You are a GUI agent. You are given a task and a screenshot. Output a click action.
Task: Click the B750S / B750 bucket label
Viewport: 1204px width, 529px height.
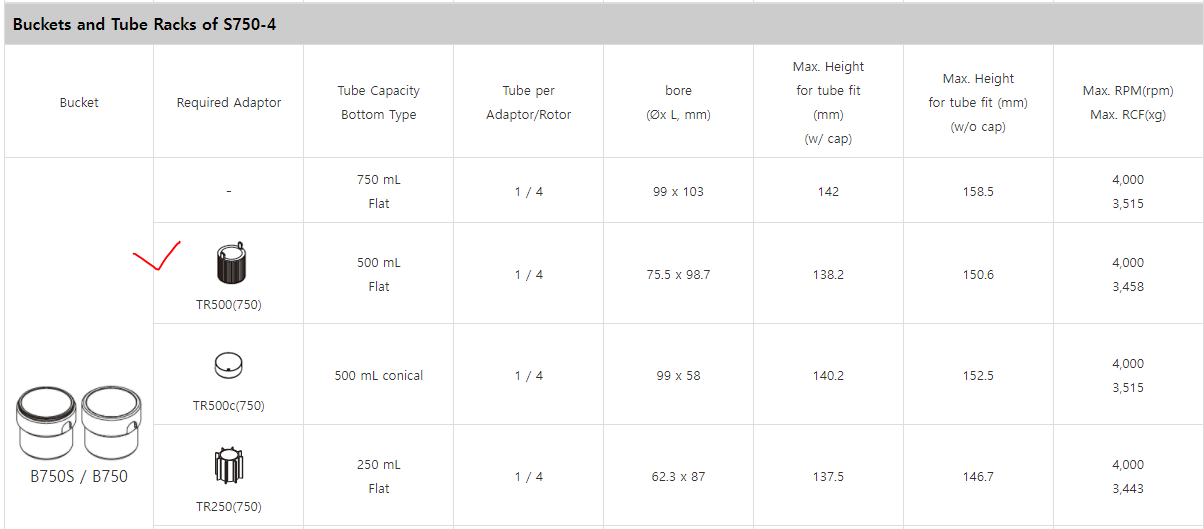point(79,476)
